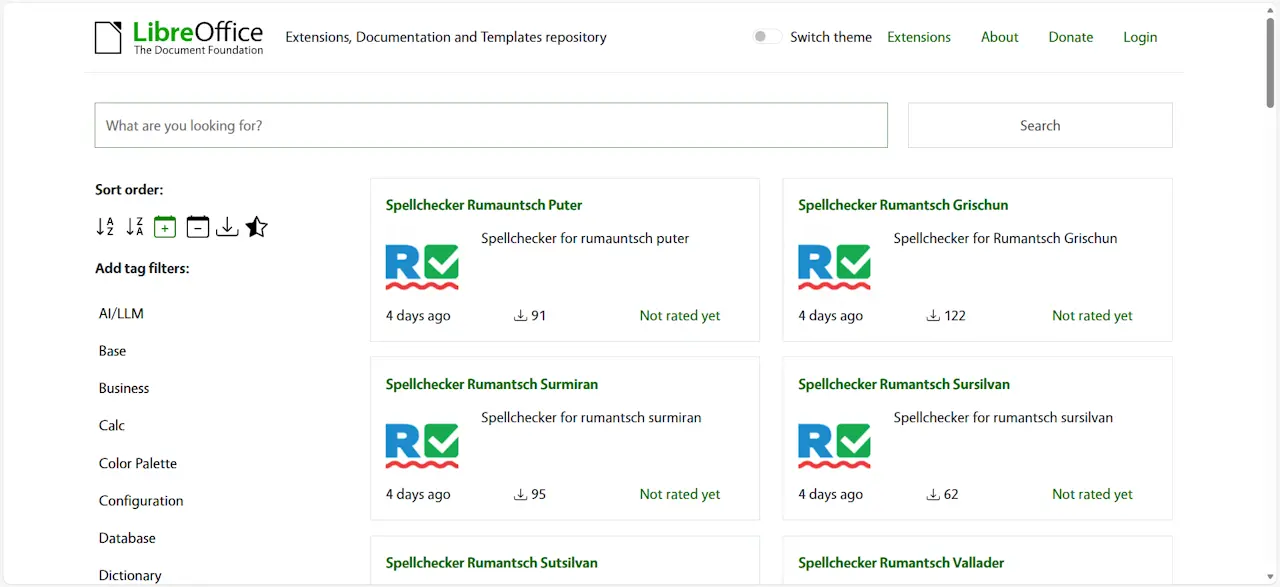Open the About page

click(x=999, y=37)
